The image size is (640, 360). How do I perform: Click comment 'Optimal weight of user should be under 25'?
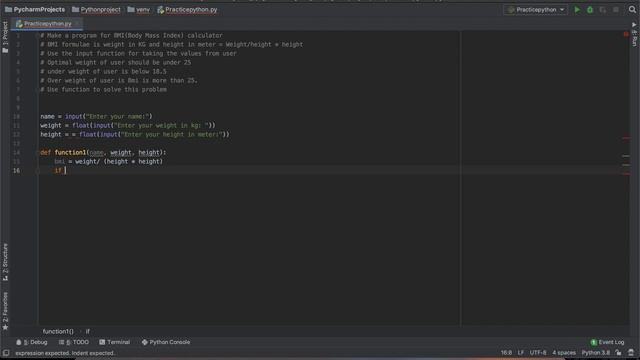(116, 63)
